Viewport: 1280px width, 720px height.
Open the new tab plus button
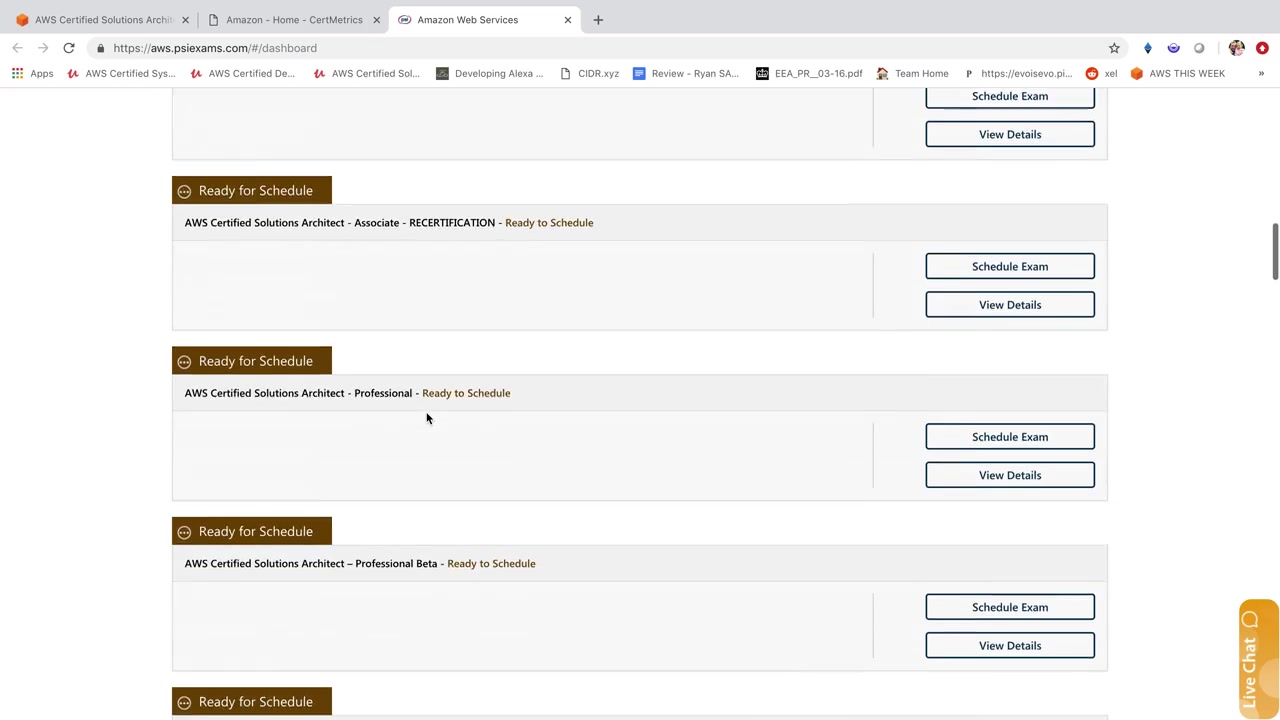(598, 20)
